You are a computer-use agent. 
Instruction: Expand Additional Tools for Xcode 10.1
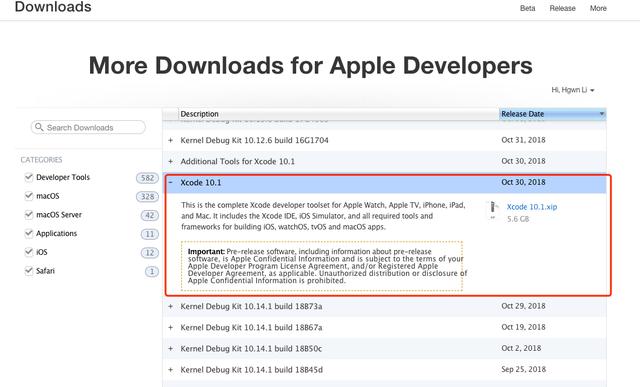[171, 162]
